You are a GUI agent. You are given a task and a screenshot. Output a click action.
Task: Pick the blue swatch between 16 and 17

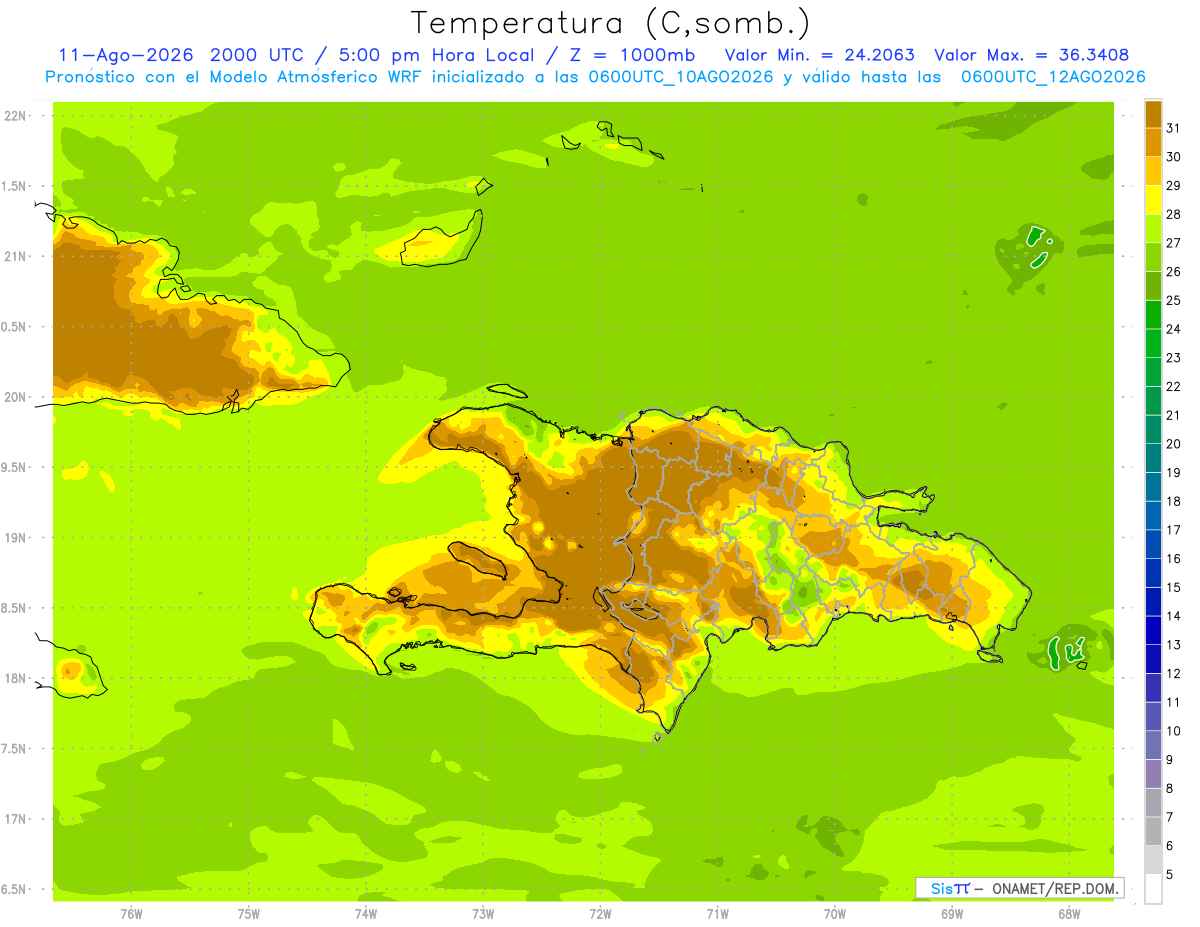(1153, 544)
